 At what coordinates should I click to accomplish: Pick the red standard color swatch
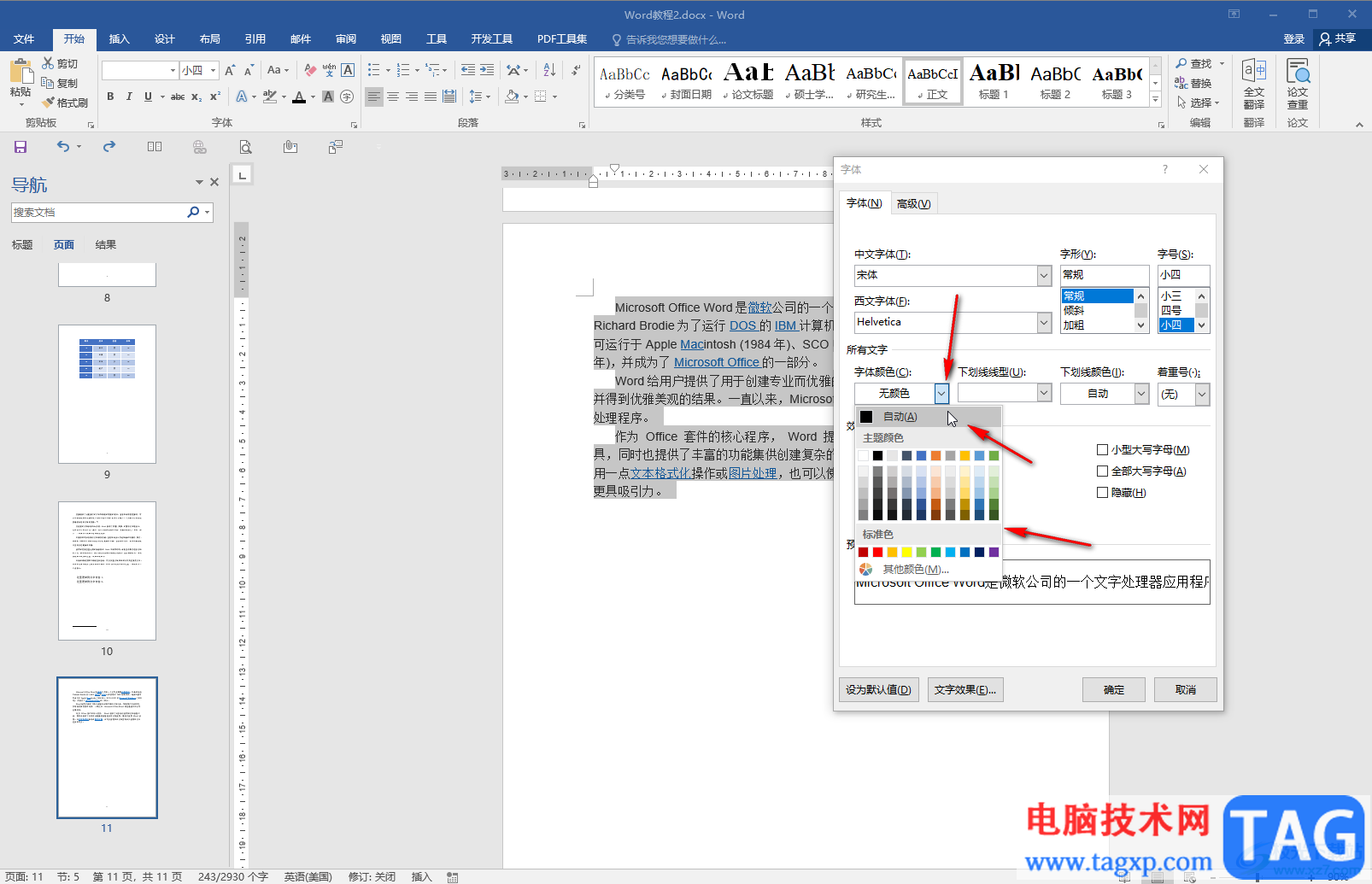pos(877,552)
